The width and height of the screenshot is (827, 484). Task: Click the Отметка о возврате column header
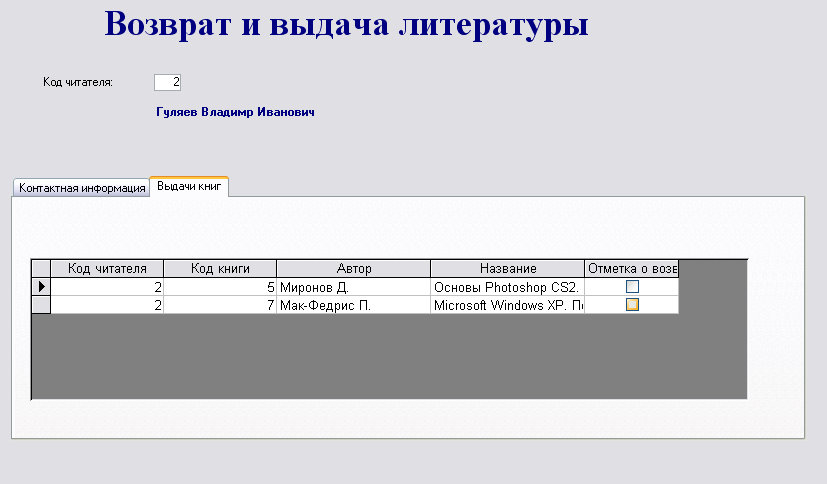pyautogui.click(x=631, y=268)
